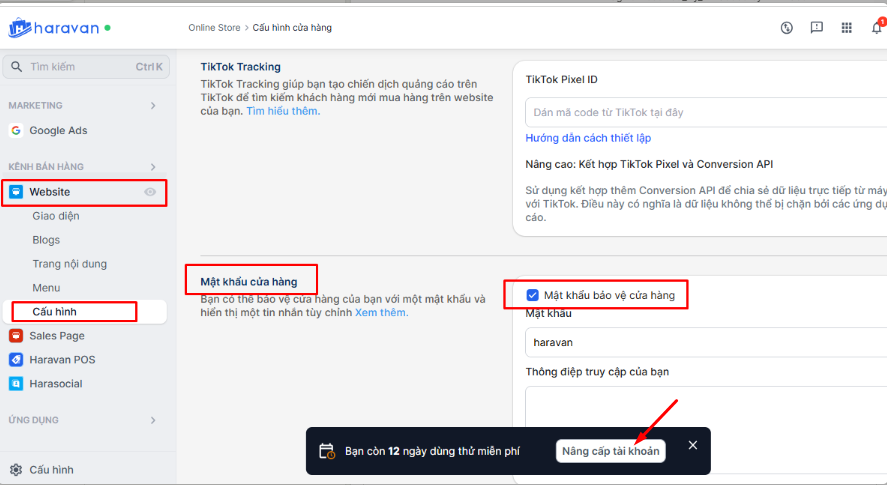This screenshot has width=887, height=485.
Task: Click the Harasocial icon
Action: 16,384
